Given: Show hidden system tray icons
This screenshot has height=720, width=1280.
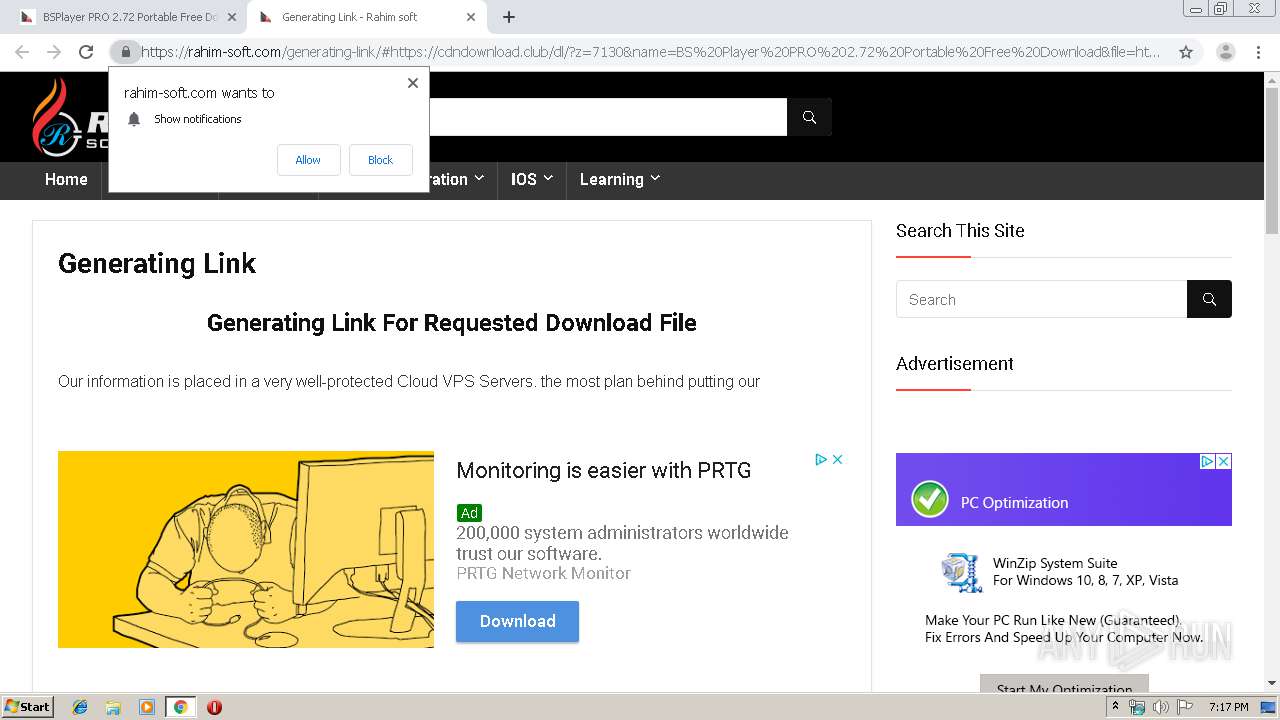Looking at the screenshot, I should point(1115,707).
